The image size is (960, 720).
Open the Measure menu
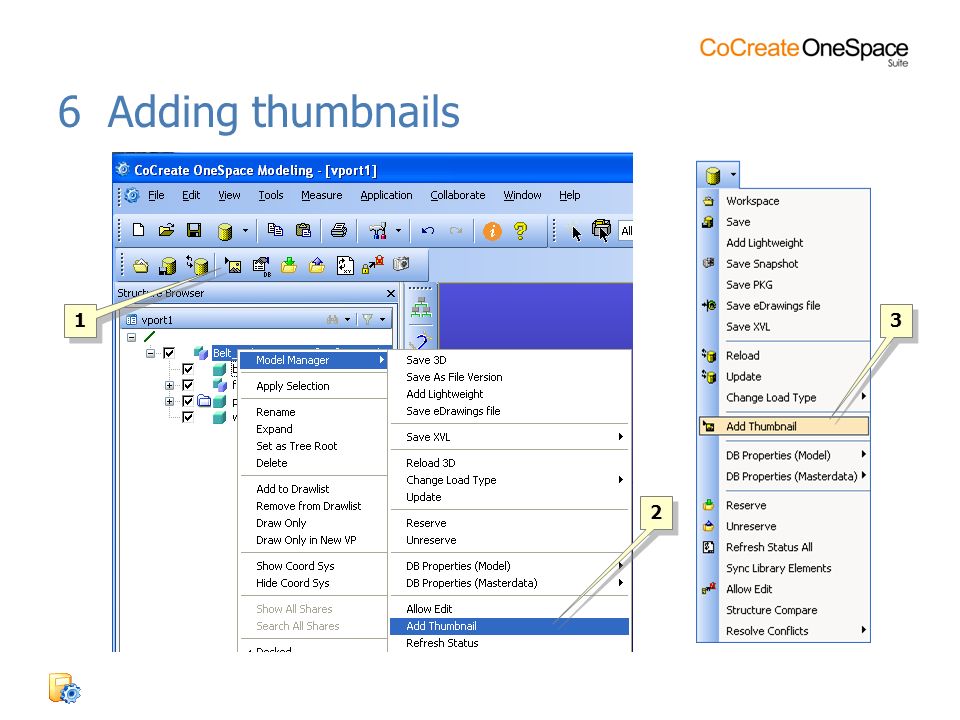[321, 195]
